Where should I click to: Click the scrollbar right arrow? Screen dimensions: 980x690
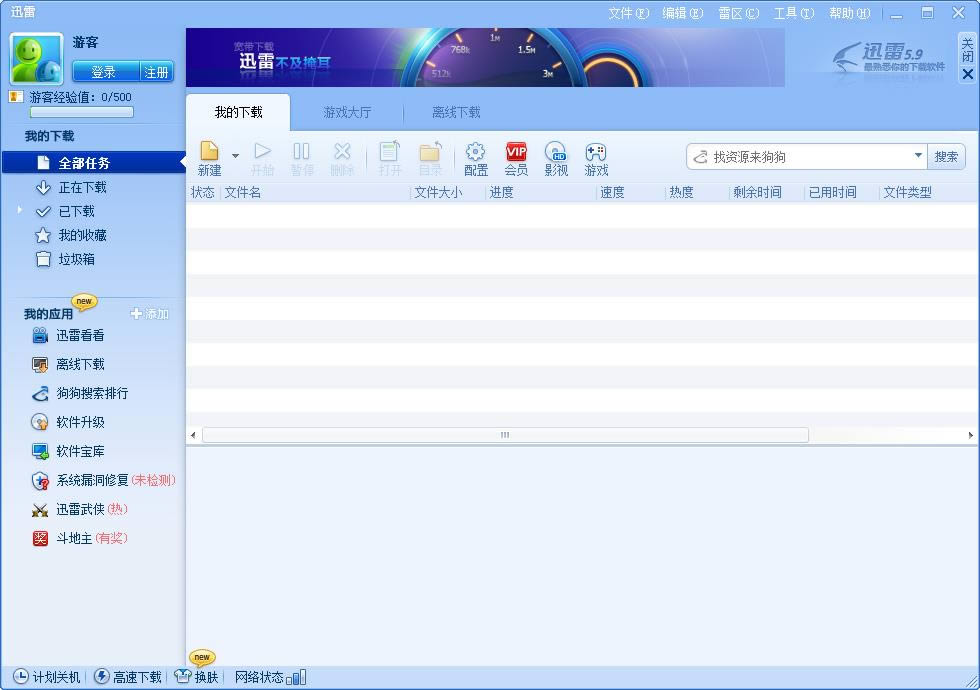click(x=971, y=435)
